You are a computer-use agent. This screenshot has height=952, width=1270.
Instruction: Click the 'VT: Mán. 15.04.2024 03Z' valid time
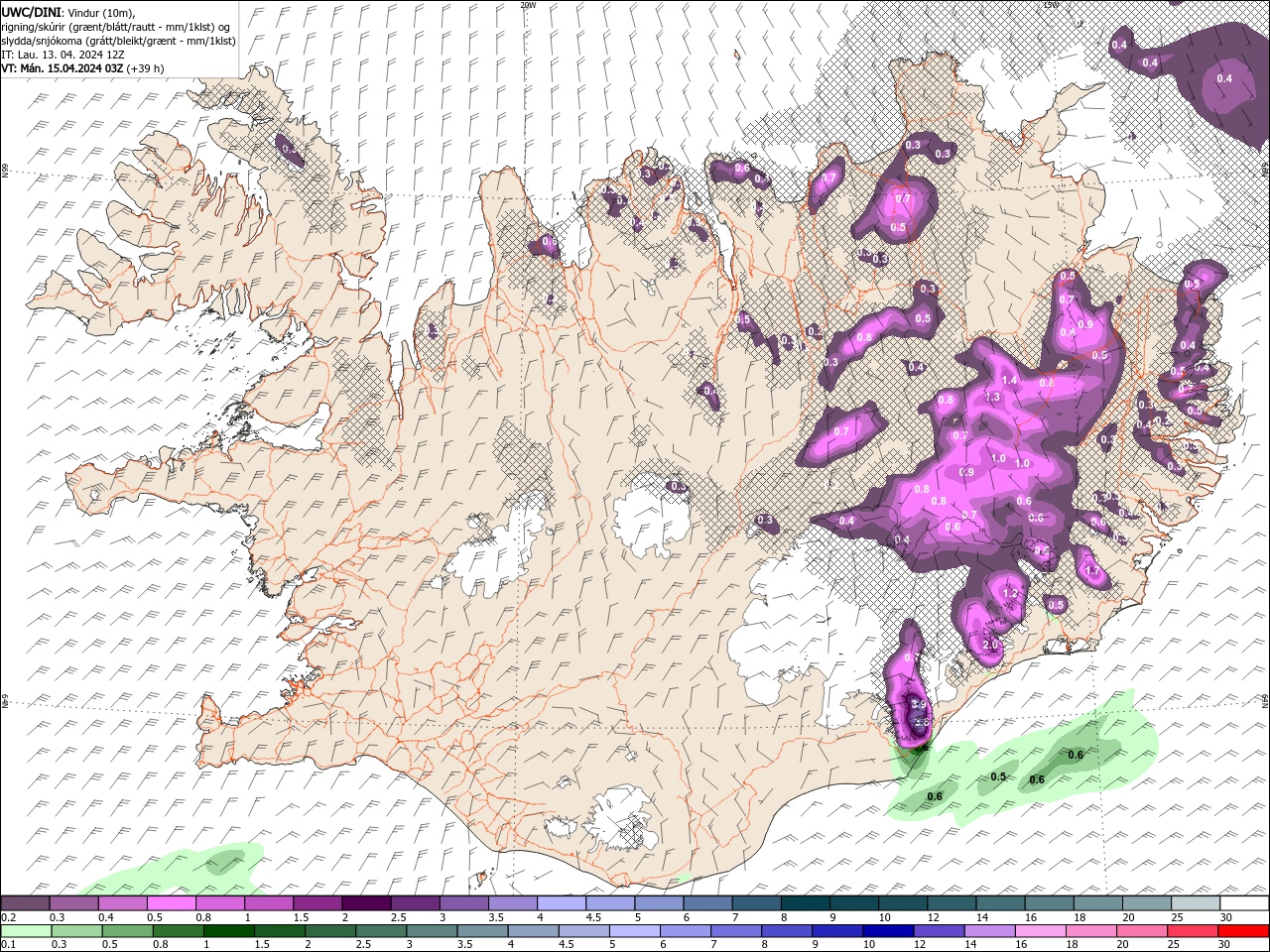pyautogui.click(x=63, y=68)
